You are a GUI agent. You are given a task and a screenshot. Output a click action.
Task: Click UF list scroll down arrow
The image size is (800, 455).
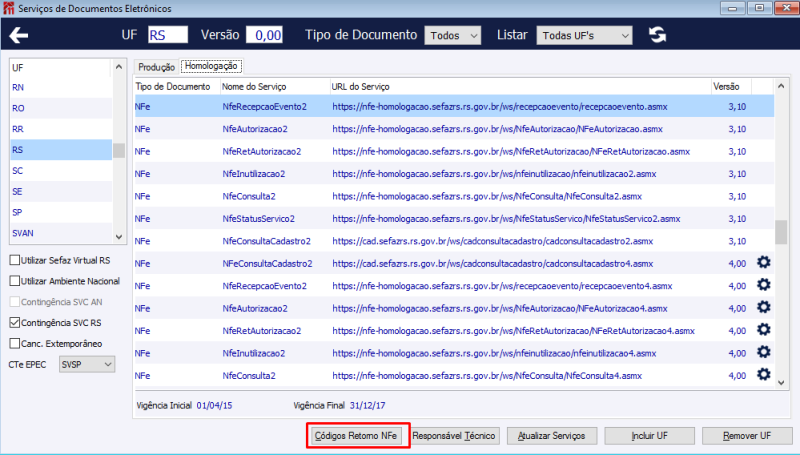coord(119,237)
